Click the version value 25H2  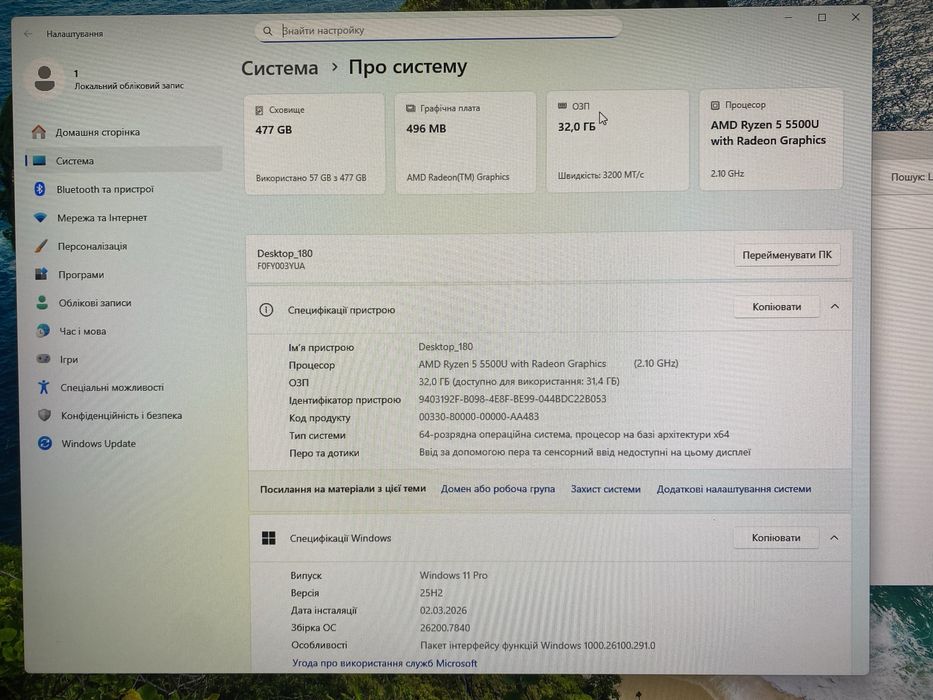click(x=431, y=593)
